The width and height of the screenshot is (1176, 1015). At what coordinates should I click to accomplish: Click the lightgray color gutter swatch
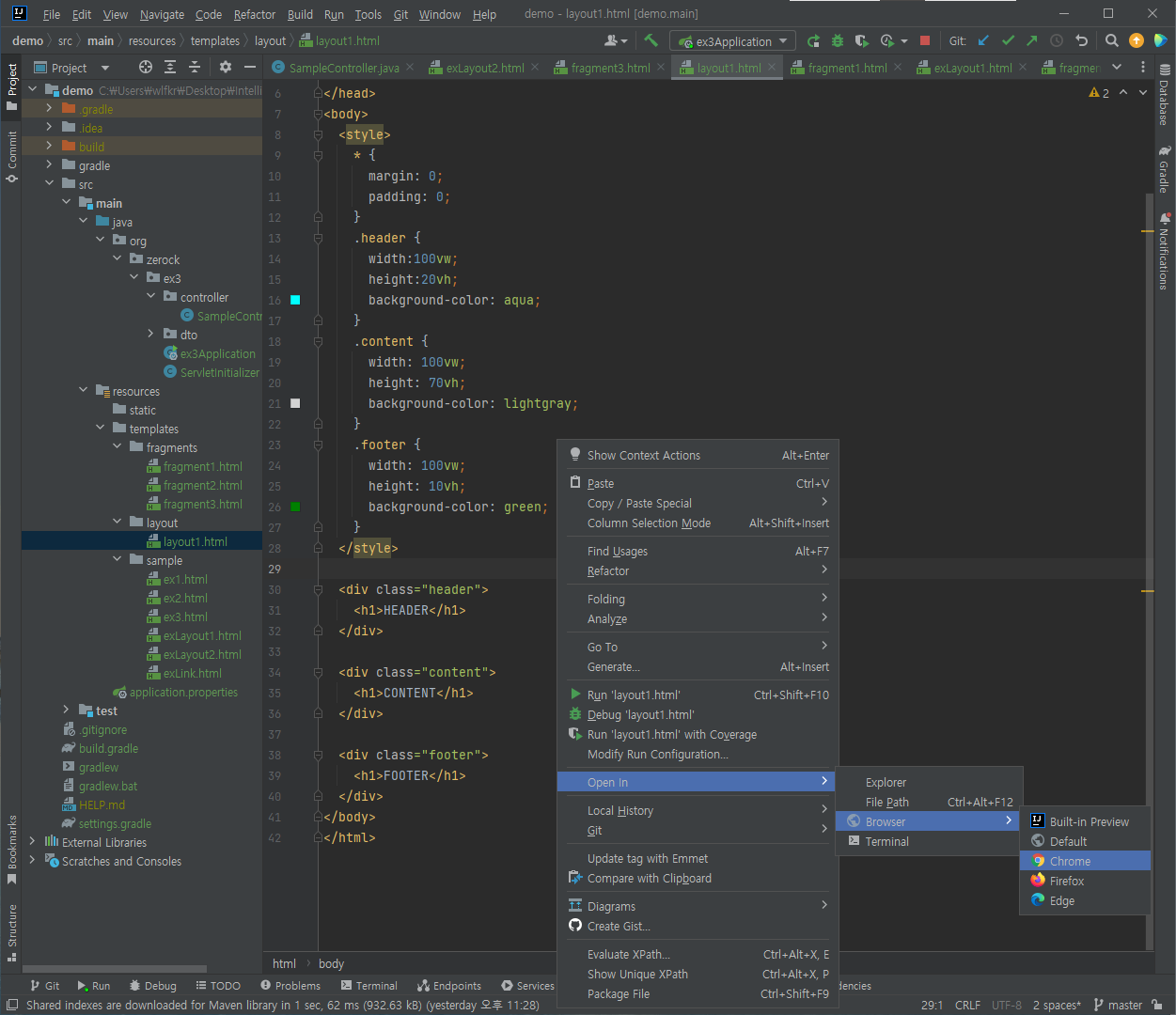[x=295, y=403]
